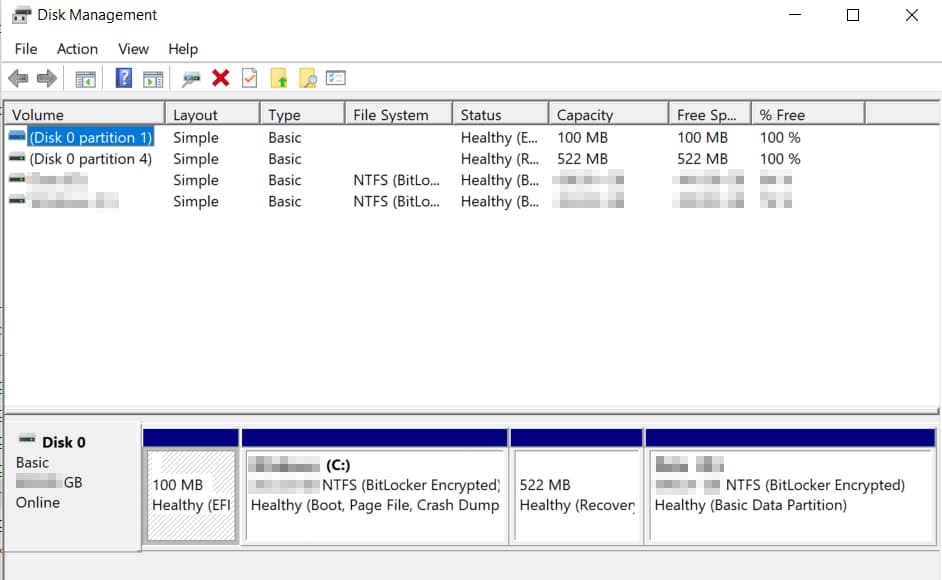Select the C: partition block in the disk map
The height and width of the screenshot is (580, 942).
(x=373, y=480)
